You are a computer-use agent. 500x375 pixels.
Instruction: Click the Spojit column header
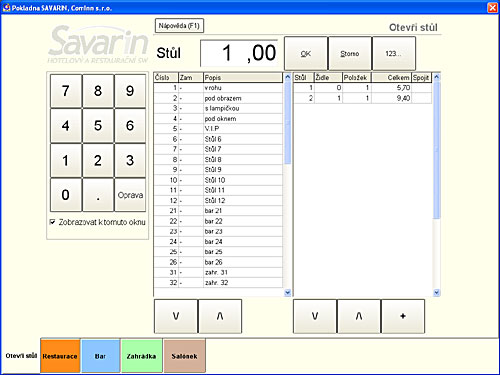(x=421, y=77)
